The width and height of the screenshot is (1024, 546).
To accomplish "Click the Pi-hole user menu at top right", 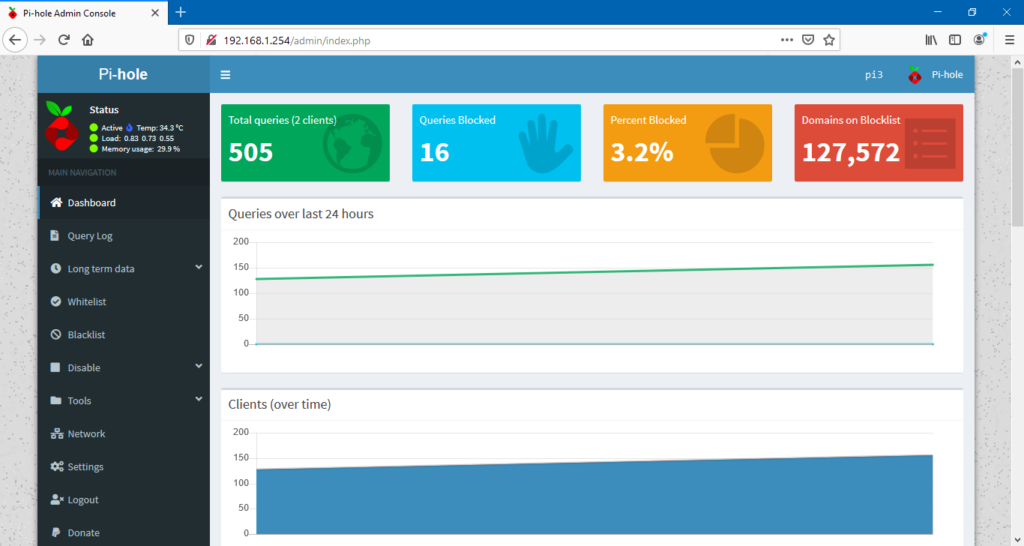I will coord(935,75).
